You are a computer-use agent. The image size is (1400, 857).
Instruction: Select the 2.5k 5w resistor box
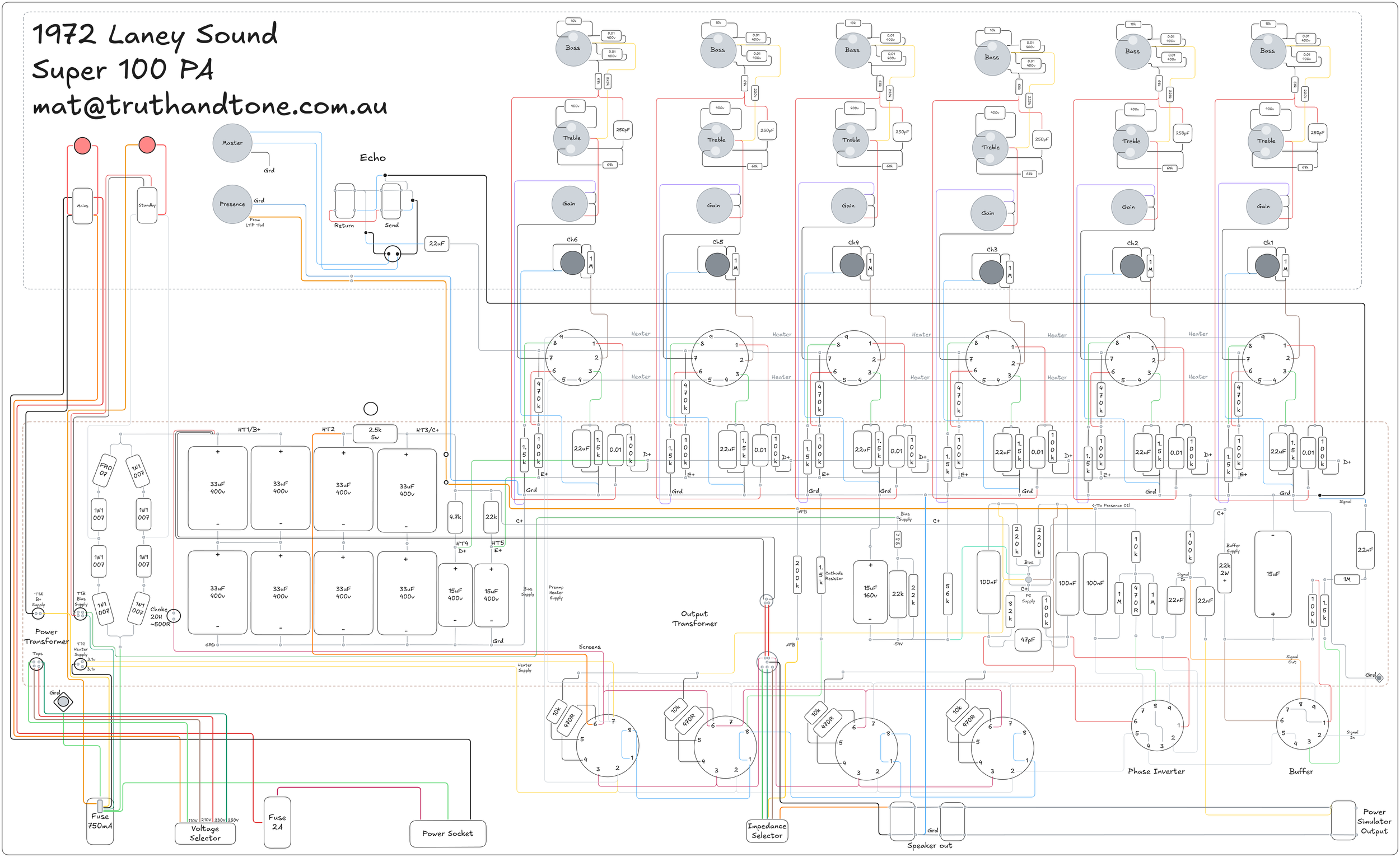click(375, 433)
